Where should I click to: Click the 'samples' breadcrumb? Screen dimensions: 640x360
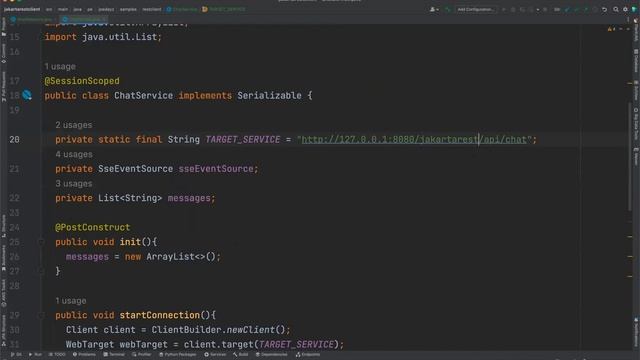(x=128, y=9)
